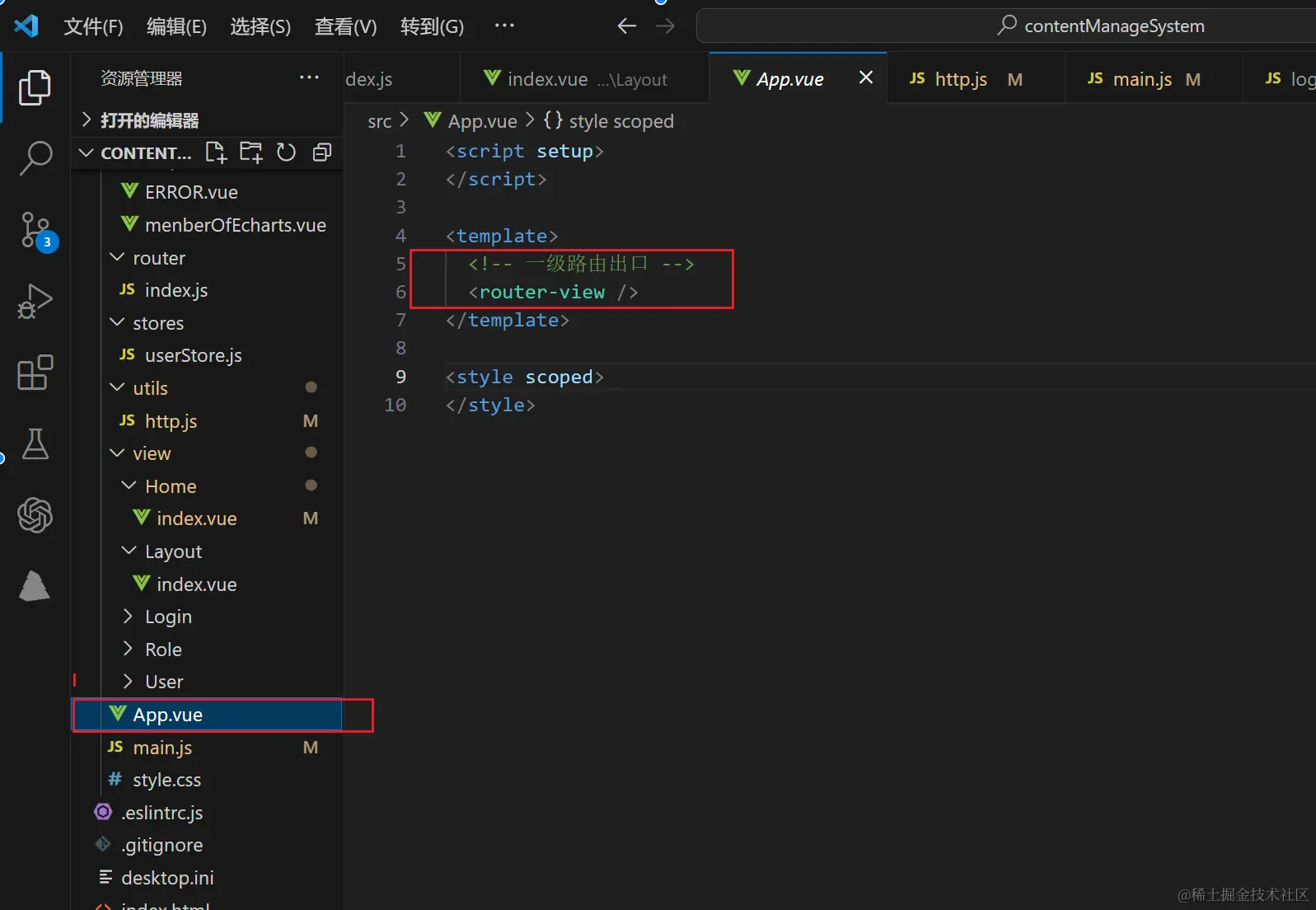Go back in navigation history
The height and width of the screenshot is (910, 1316).
click(627, 26)
